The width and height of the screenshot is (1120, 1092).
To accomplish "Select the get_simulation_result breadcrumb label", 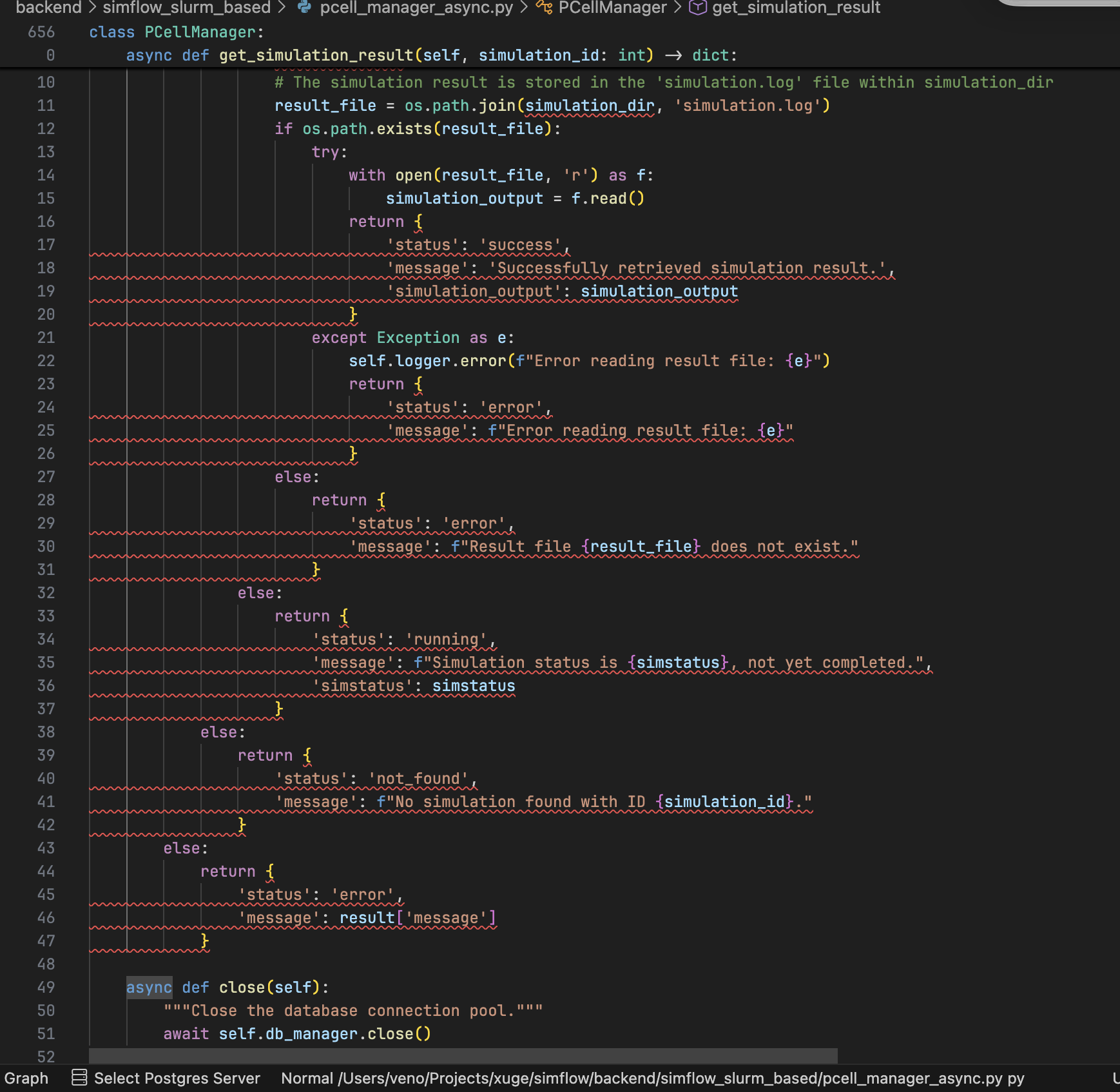I will pos(796,7).
